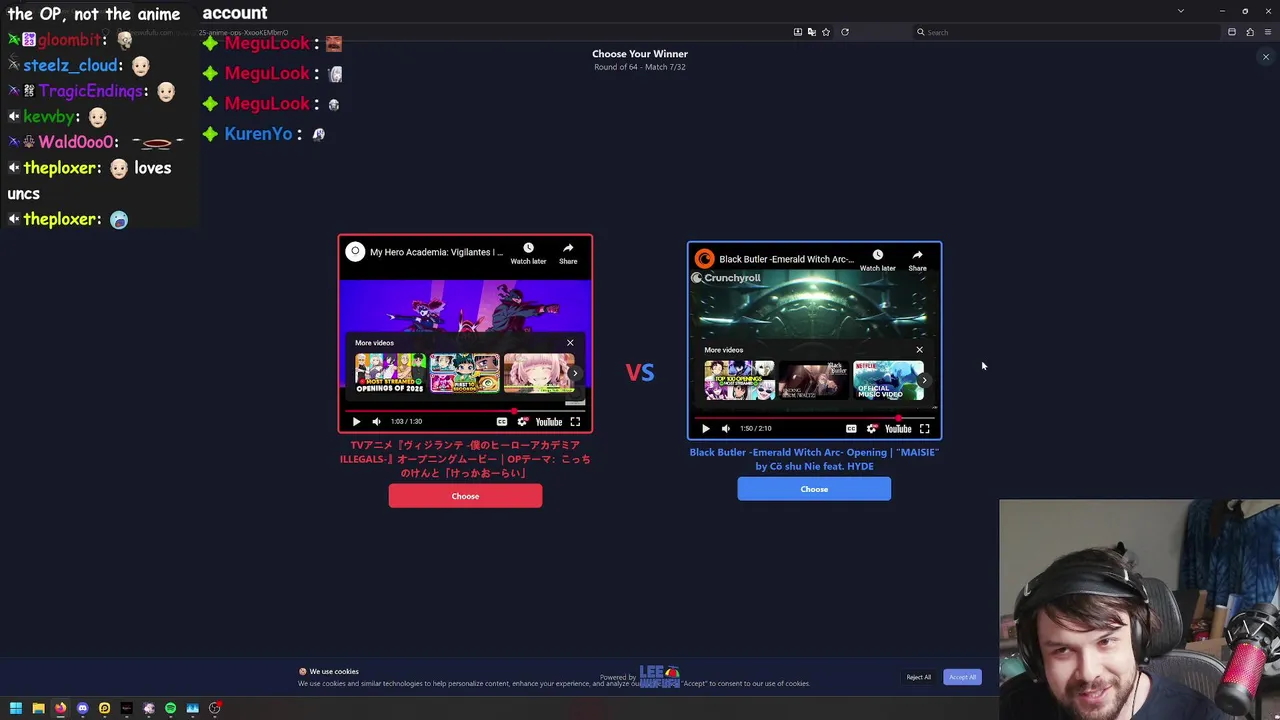Open pink-haired girl suggested thumbnail

(539, 374)
